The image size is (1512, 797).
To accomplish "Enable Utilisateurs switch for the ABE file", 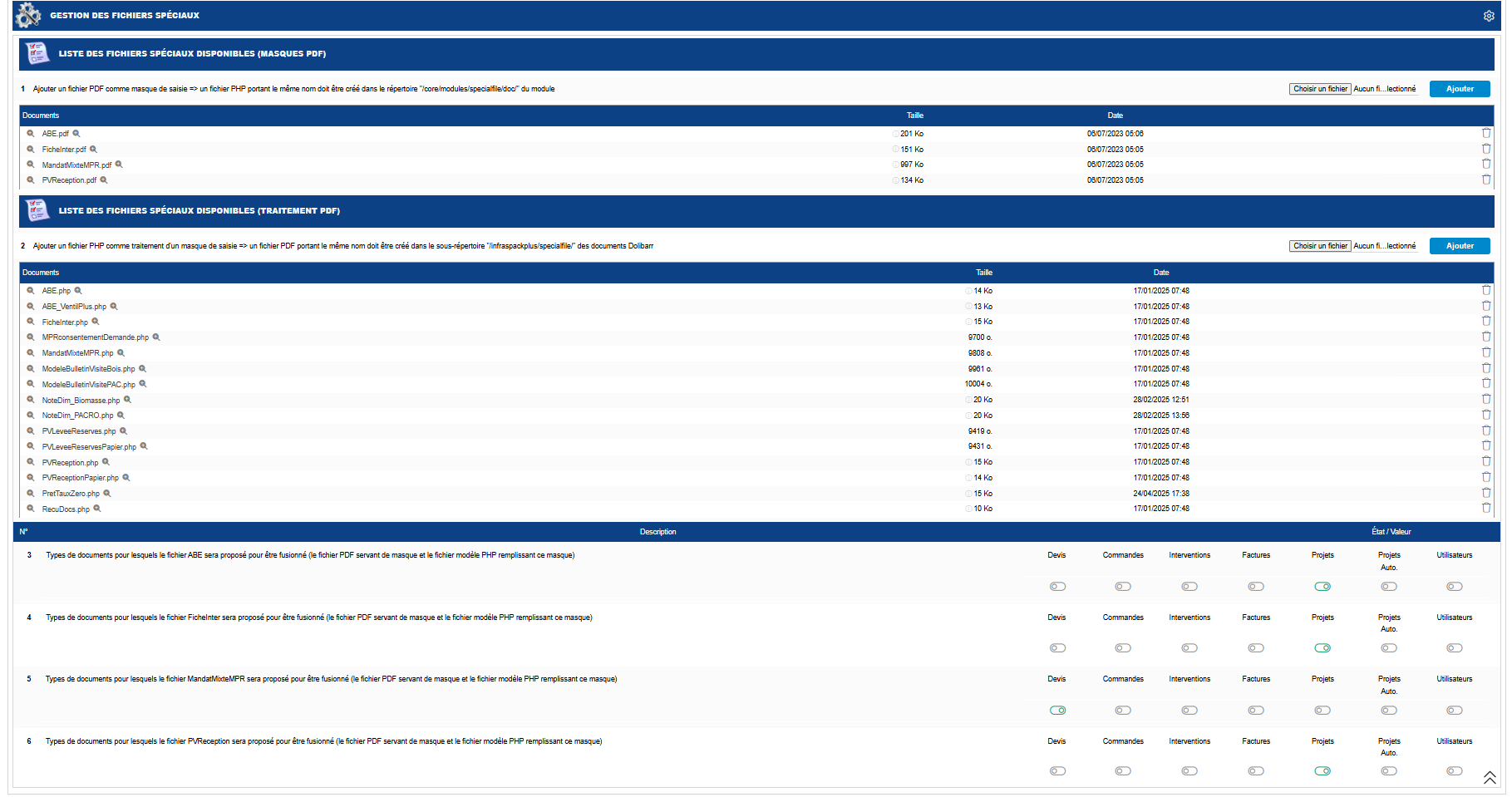I will 1455,587.
